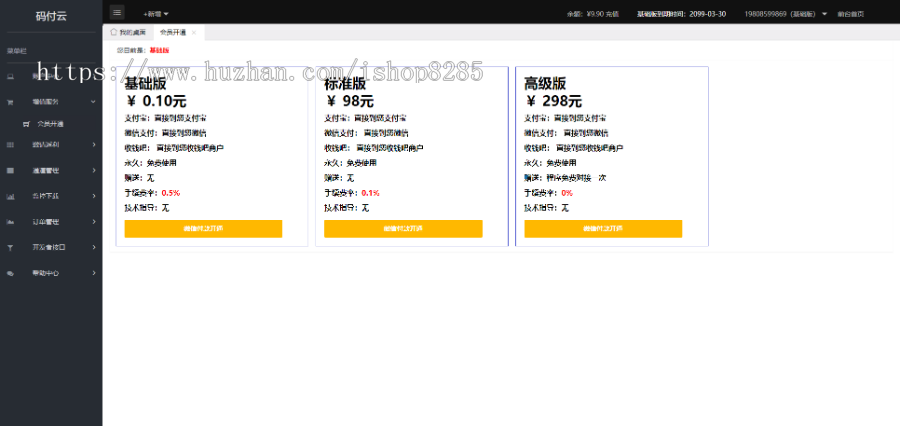Viewport: 900px width, 426px height.
Task: Click the icon beside 订单管理
Action: (10, 222)
